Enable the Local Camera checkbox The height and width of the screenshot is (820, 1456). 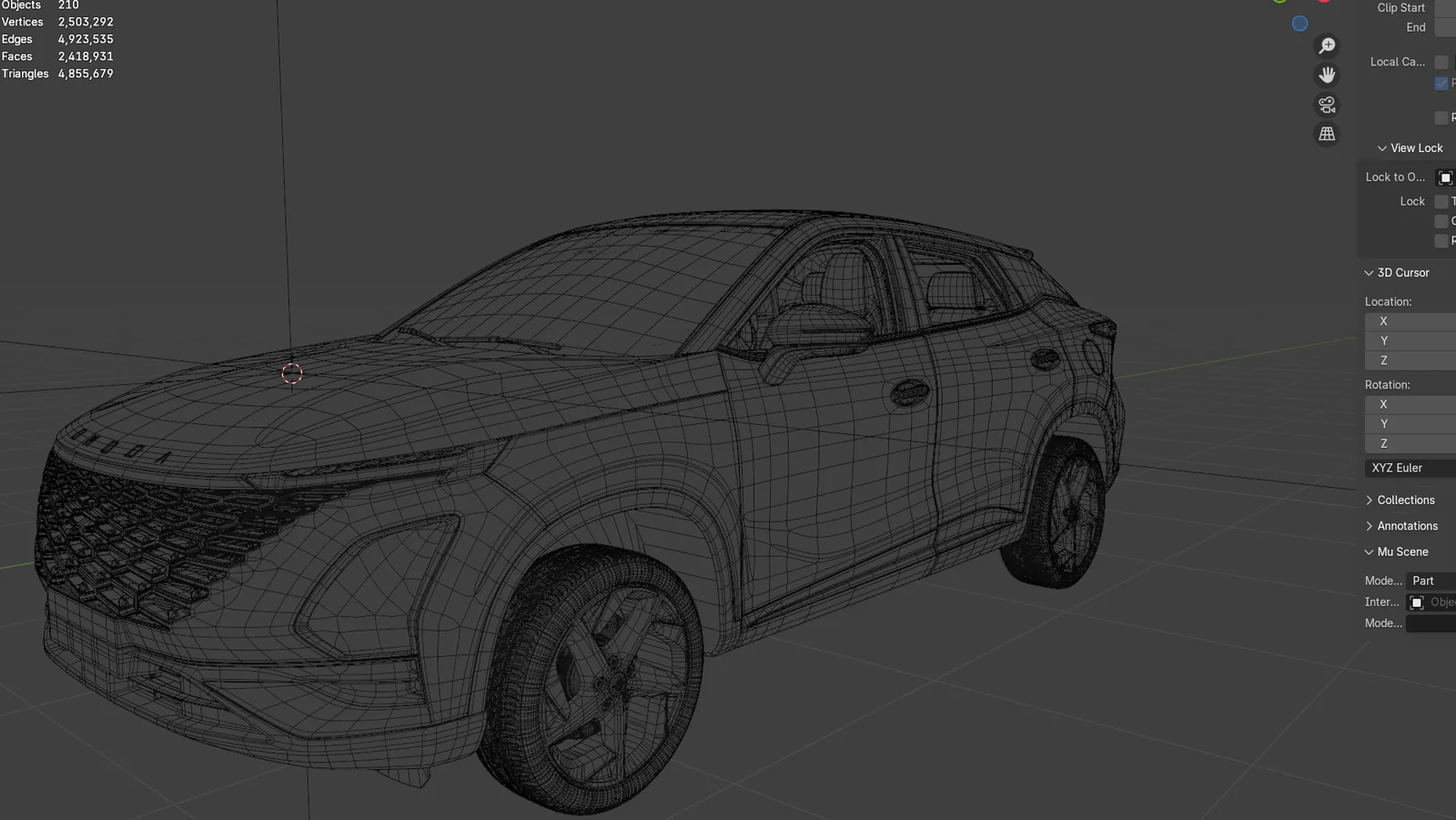pyautogui.click(x=1441, y=62)
